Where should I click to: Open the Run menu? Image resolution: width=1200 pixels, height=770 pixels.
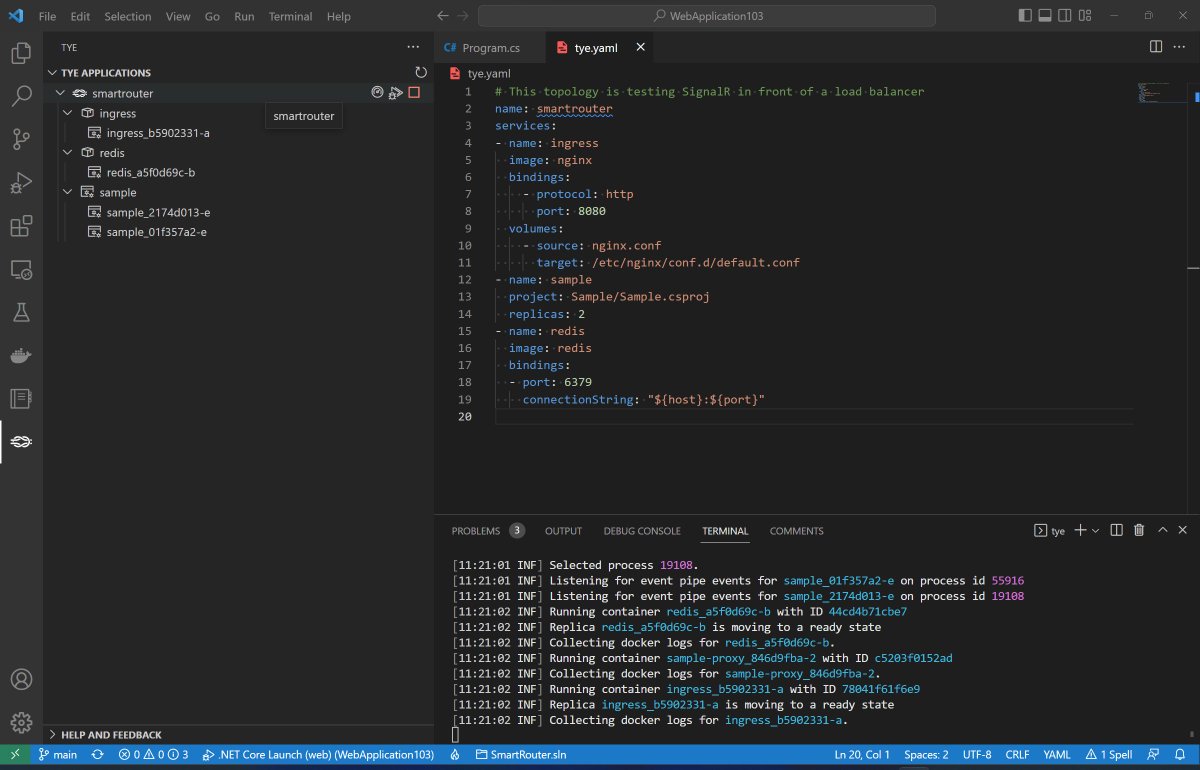tap(244, 16)
